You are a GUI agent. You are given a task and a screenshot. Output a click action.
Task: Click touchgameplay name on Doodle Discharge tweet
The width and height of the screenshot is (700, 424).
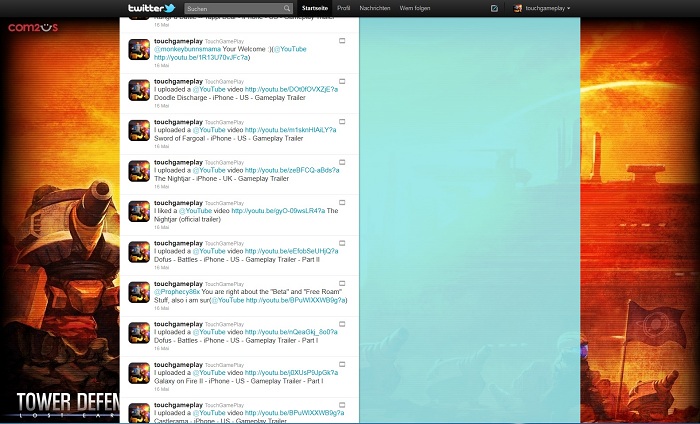(x=179, y=81)
